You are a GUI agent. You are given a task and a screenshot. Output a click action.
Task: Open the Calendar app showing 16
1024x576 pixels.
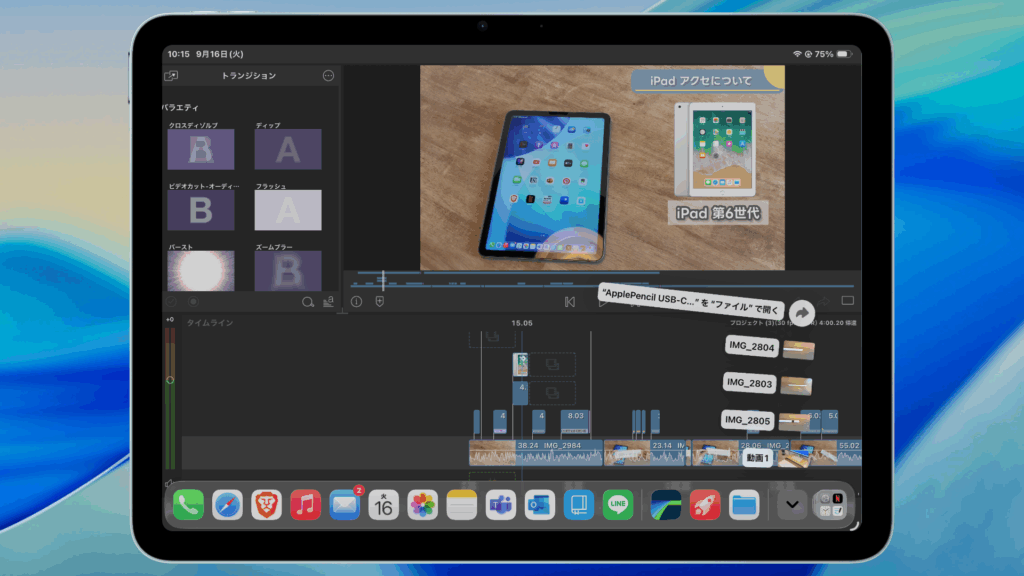383,505
